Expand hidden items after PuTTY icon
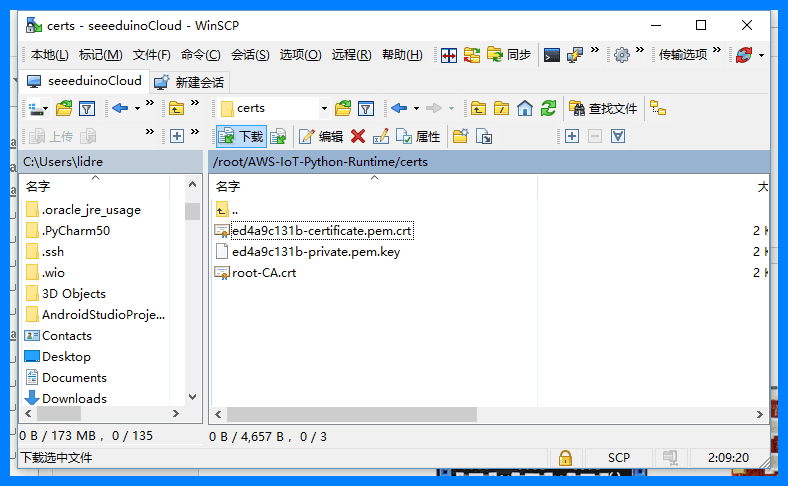 (595, 50)
